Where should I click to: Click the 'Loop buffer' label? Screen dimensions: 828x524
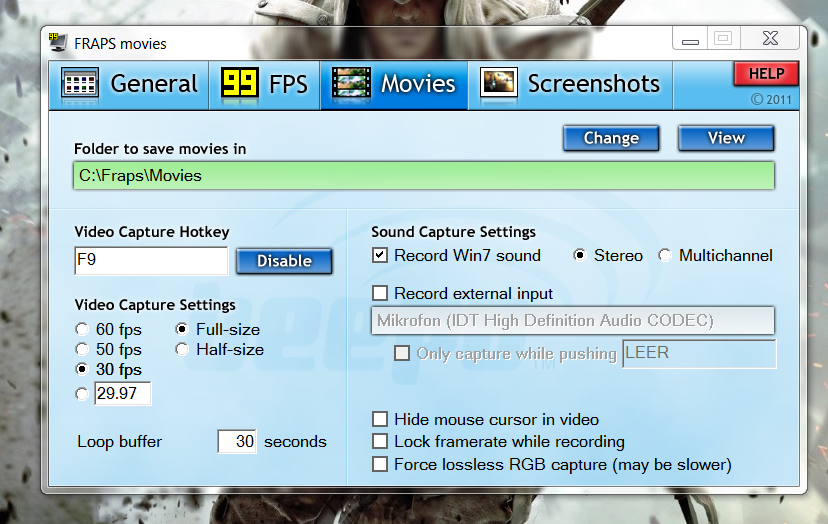tap(119, 442)
